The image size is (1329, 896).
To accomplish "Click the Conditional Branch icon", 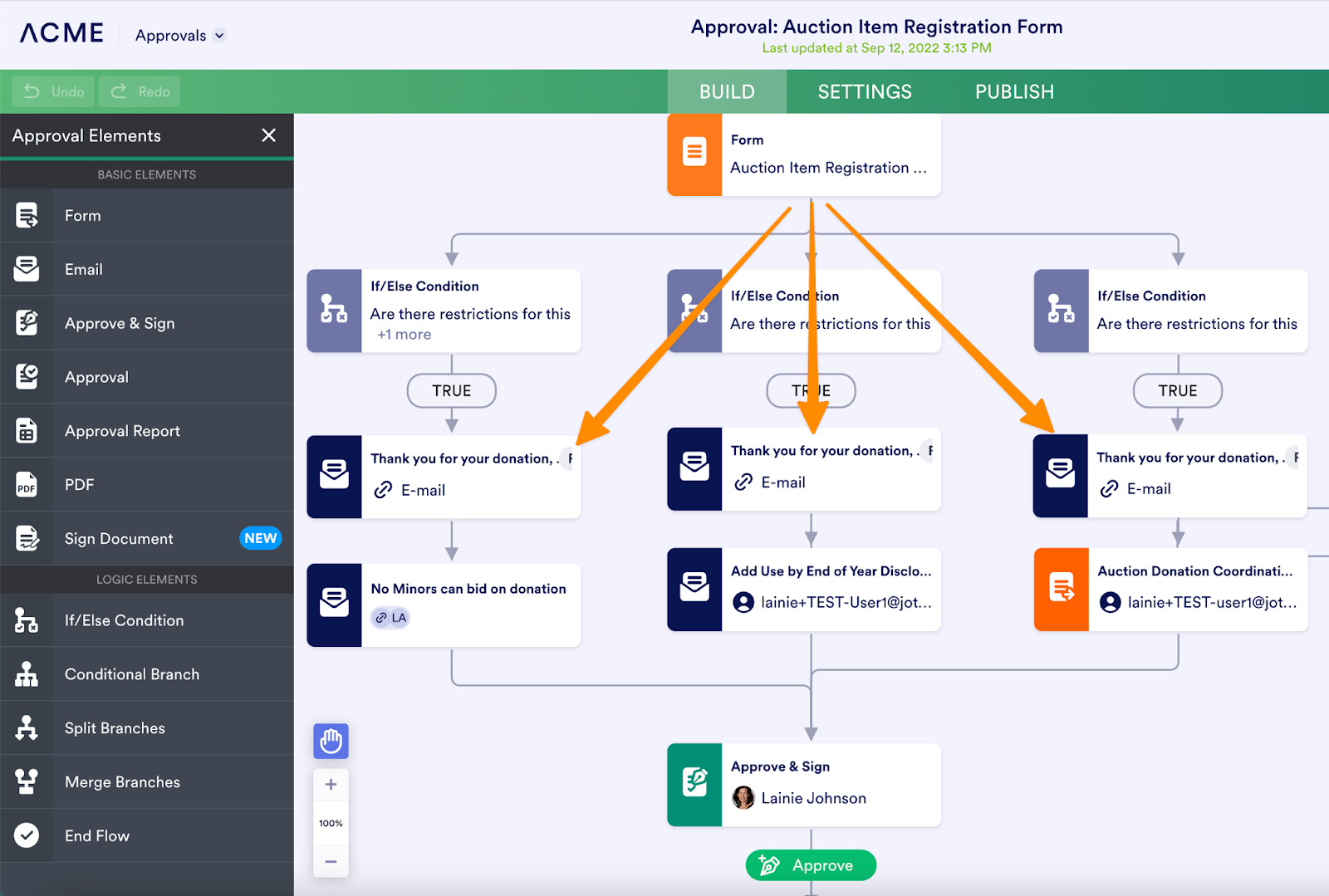I will tap(27, 674).
